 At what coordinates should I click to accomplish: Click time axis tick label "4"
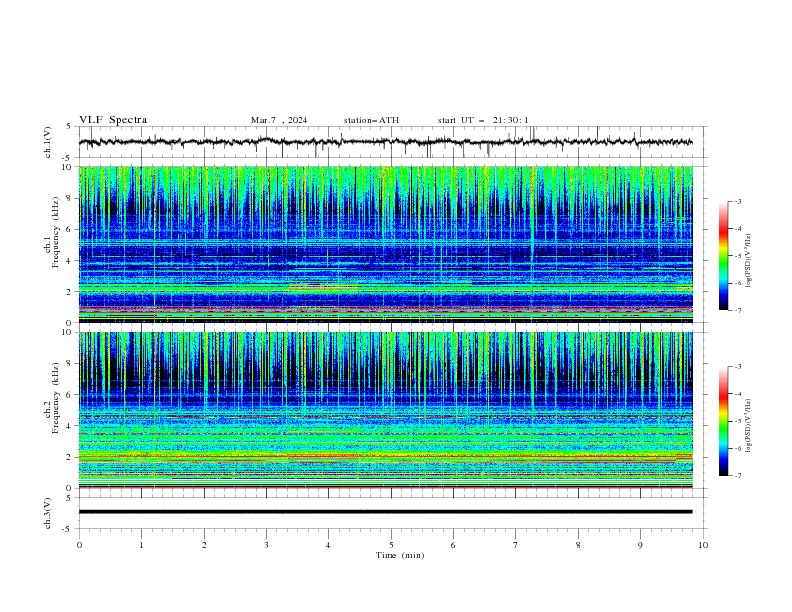pyautogui.click(x=329, y=545)
